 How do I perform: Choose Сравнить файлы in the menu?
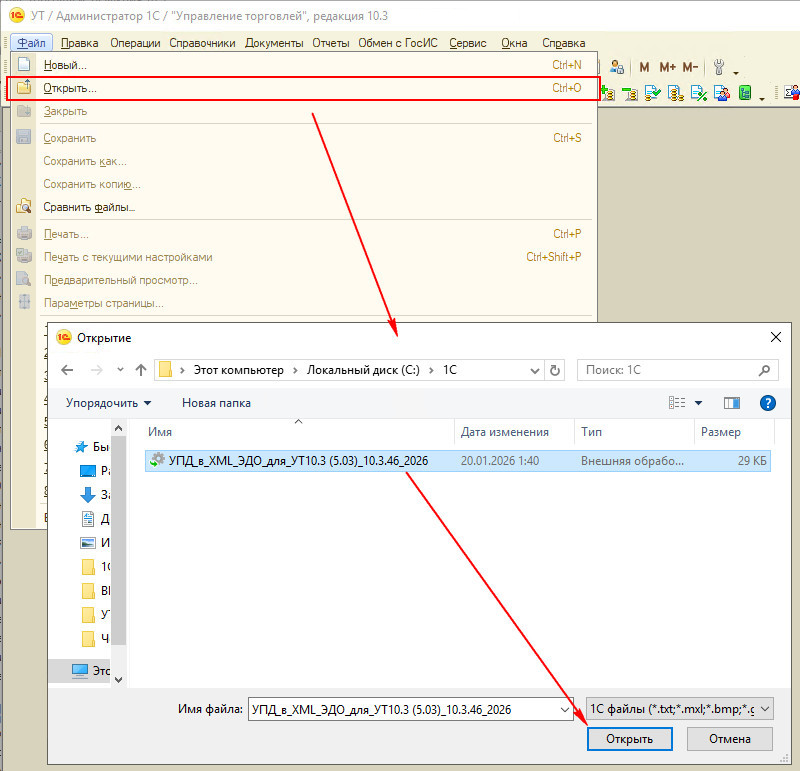click(91, 206)
